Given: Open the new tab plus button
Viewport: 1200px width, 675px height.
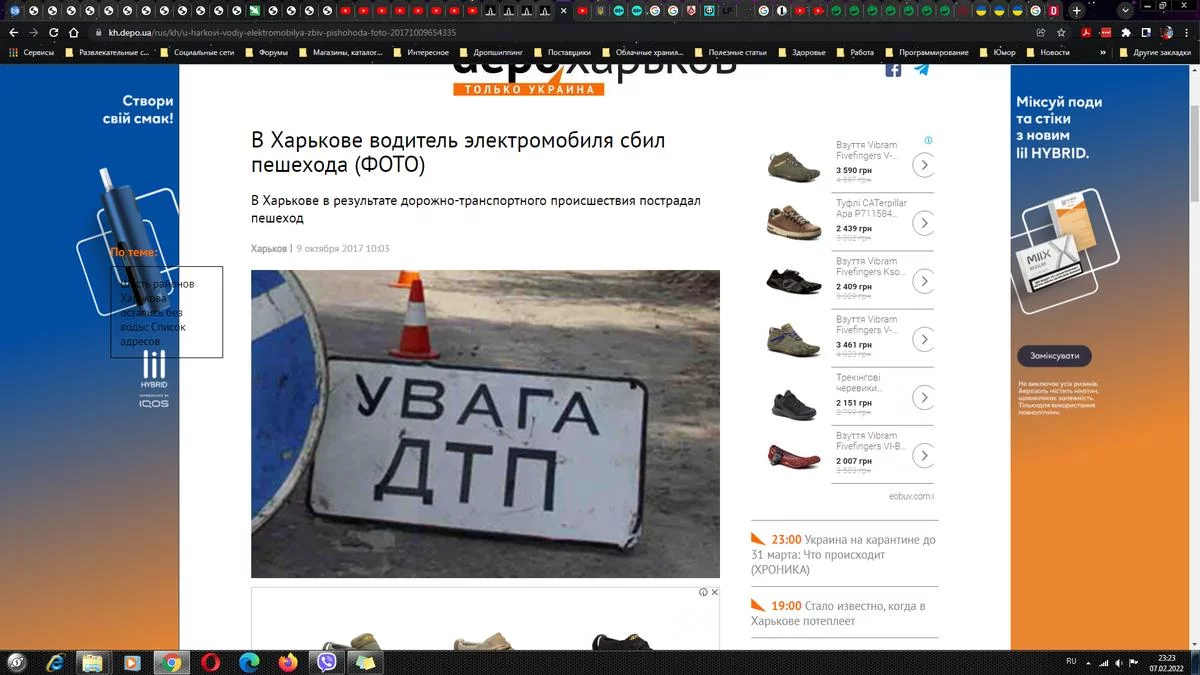Looking at the screenshot, I should click(x=1076, y=11).
